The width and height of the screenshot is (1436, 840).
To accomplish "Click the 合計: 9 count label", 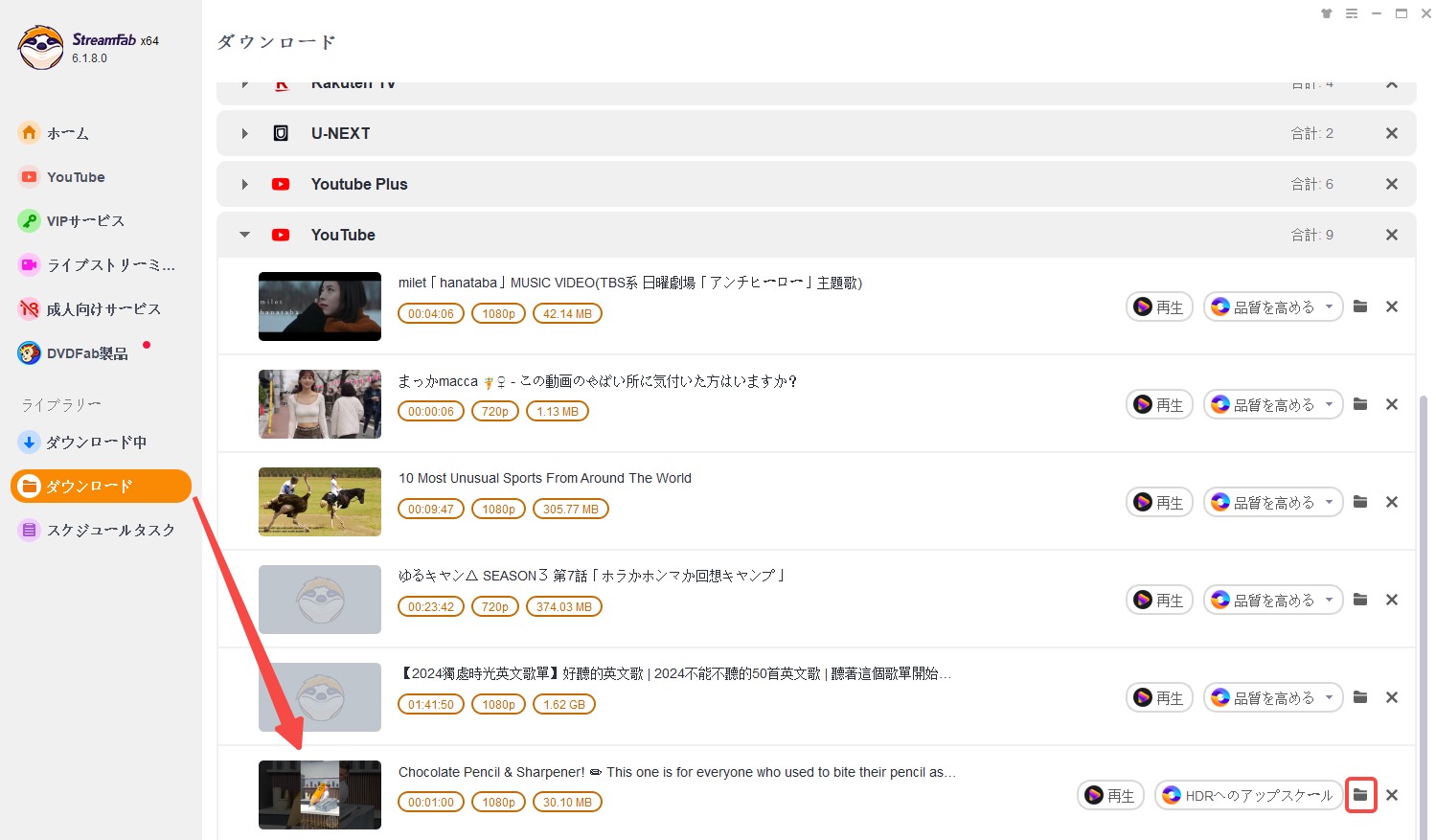I will (1311, 235).
